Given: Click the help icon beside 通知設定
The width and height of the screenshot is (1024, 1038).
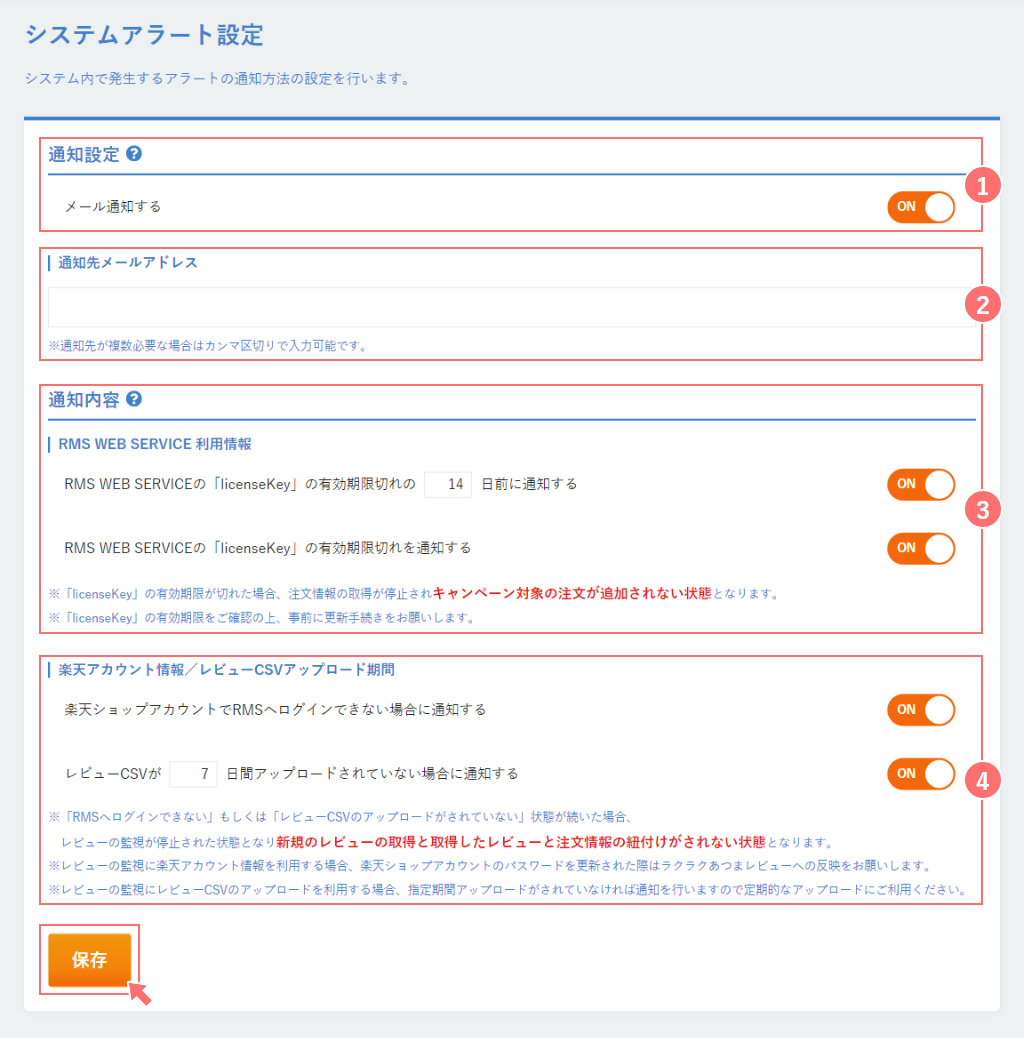Looking at the screenshot, I should click(x=134, y=154).
